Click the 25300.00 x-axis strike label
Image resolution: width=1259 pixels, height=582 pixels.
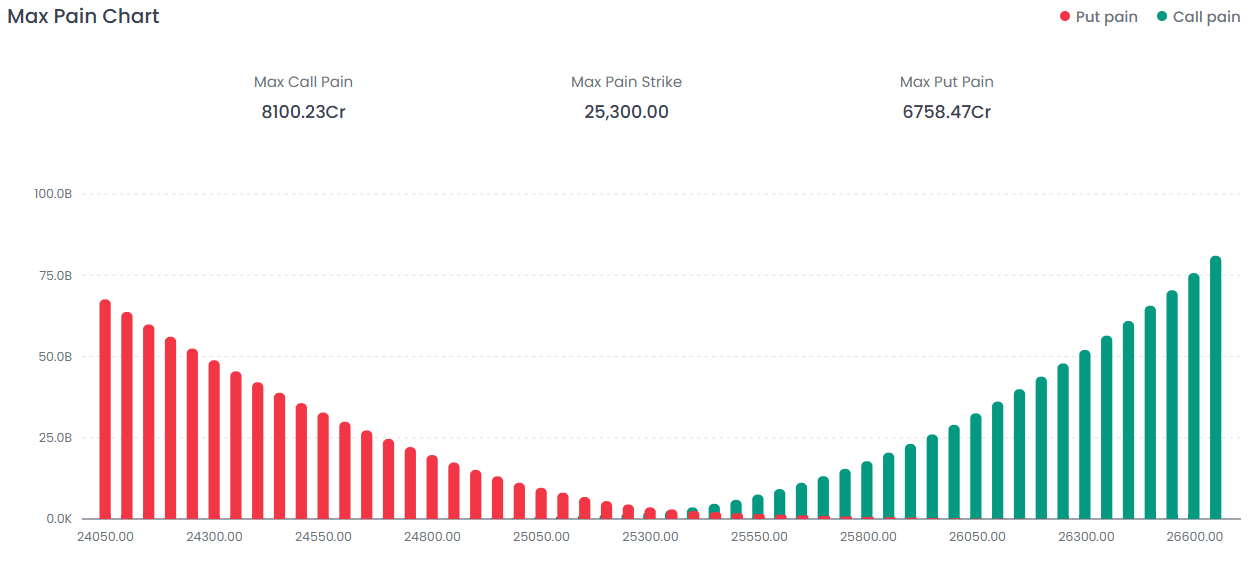pos(650,537)
